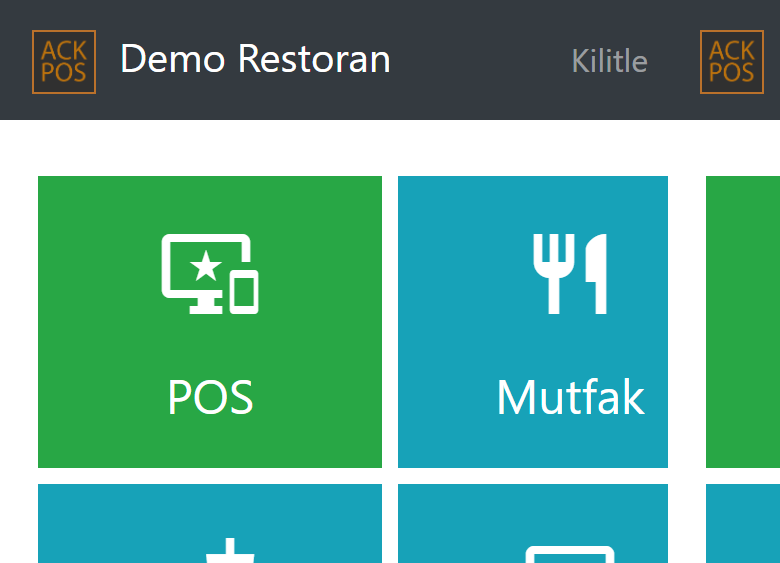Click the fork and knife icon
Viewport: 780px width, 563px height.
point(570,274)
